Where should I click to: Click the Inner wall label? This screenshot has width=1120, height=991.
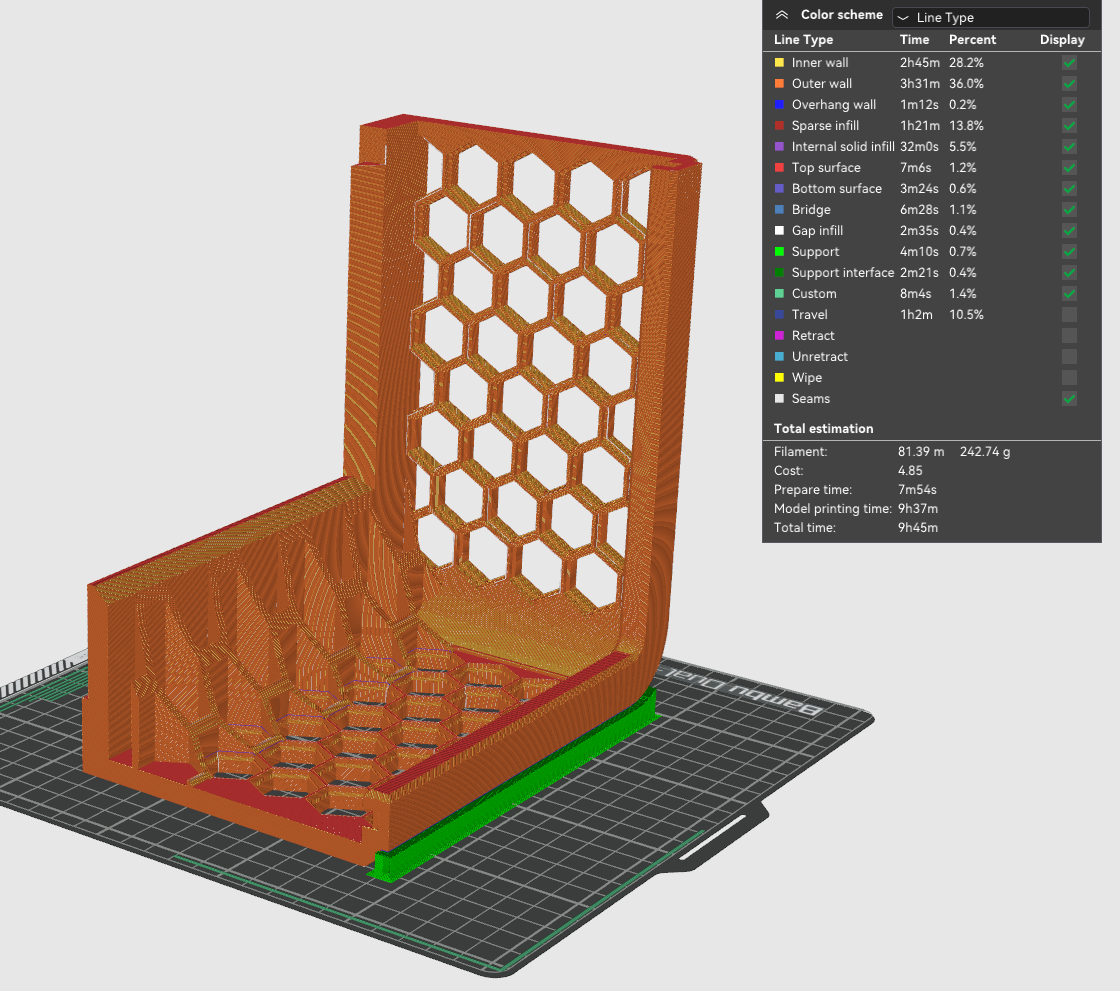820,63
